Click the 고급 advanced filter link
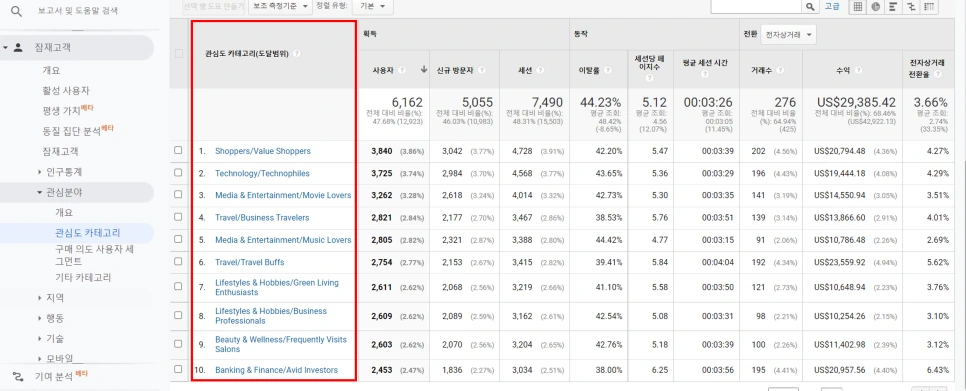The image size is (966, 391). point(832,6)
